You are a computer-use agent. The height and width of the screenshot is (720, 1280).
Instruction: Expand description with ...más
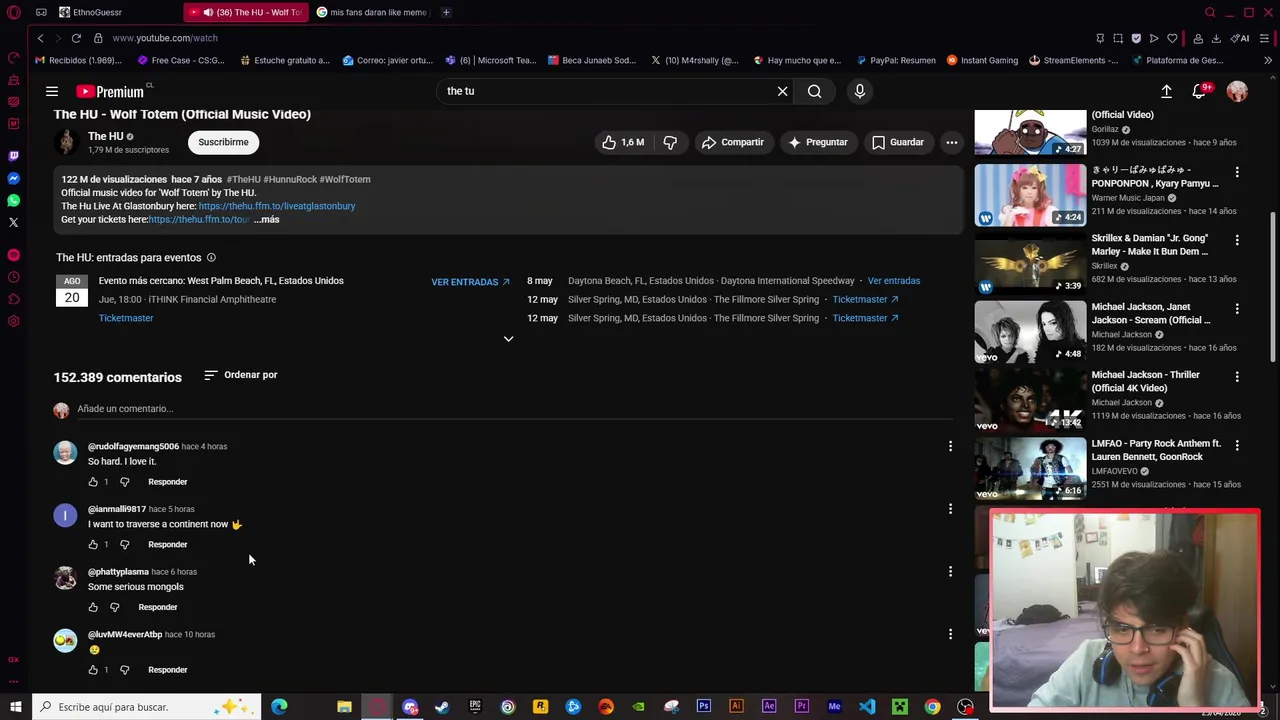266,219
